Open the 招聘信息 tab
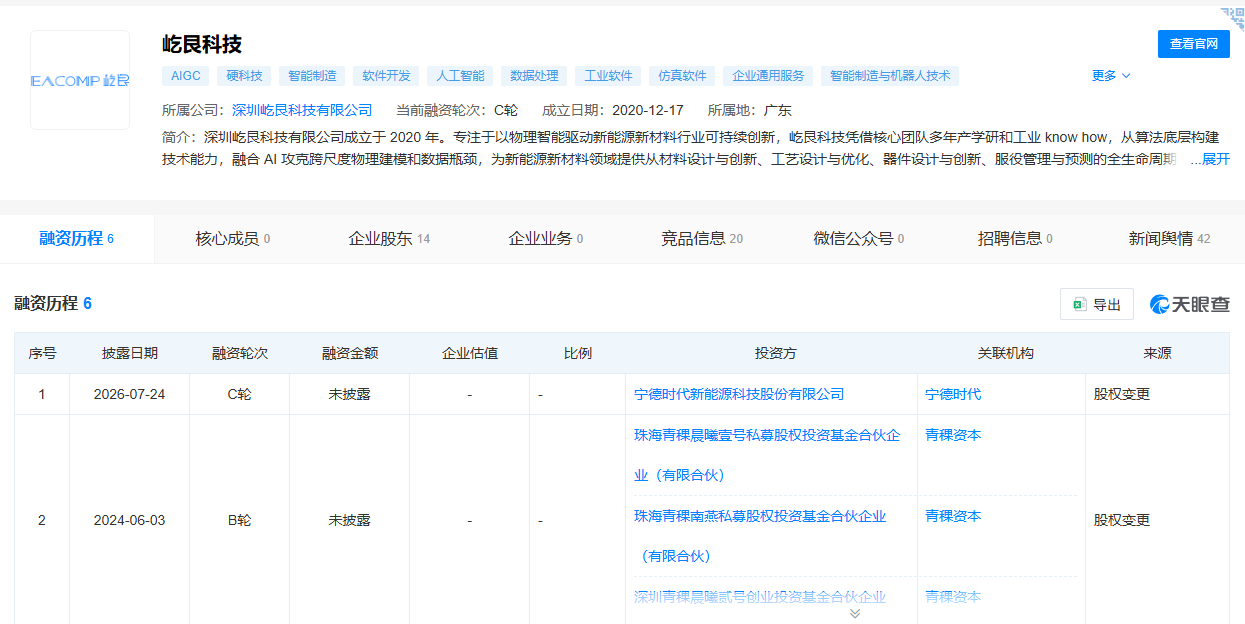 [1015, 239]
